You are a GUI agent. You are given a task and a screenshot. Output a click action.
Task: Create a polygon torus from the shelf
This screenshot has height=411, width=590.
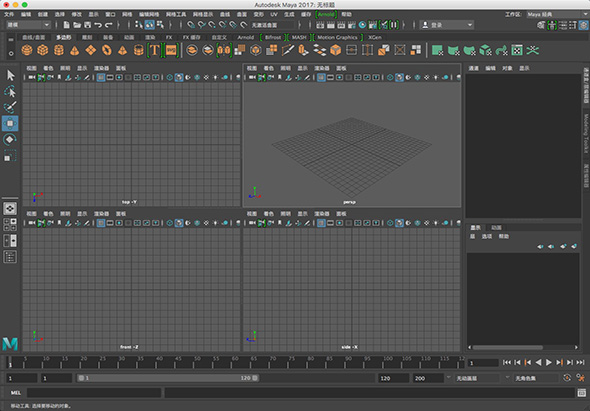coord(107,50)
